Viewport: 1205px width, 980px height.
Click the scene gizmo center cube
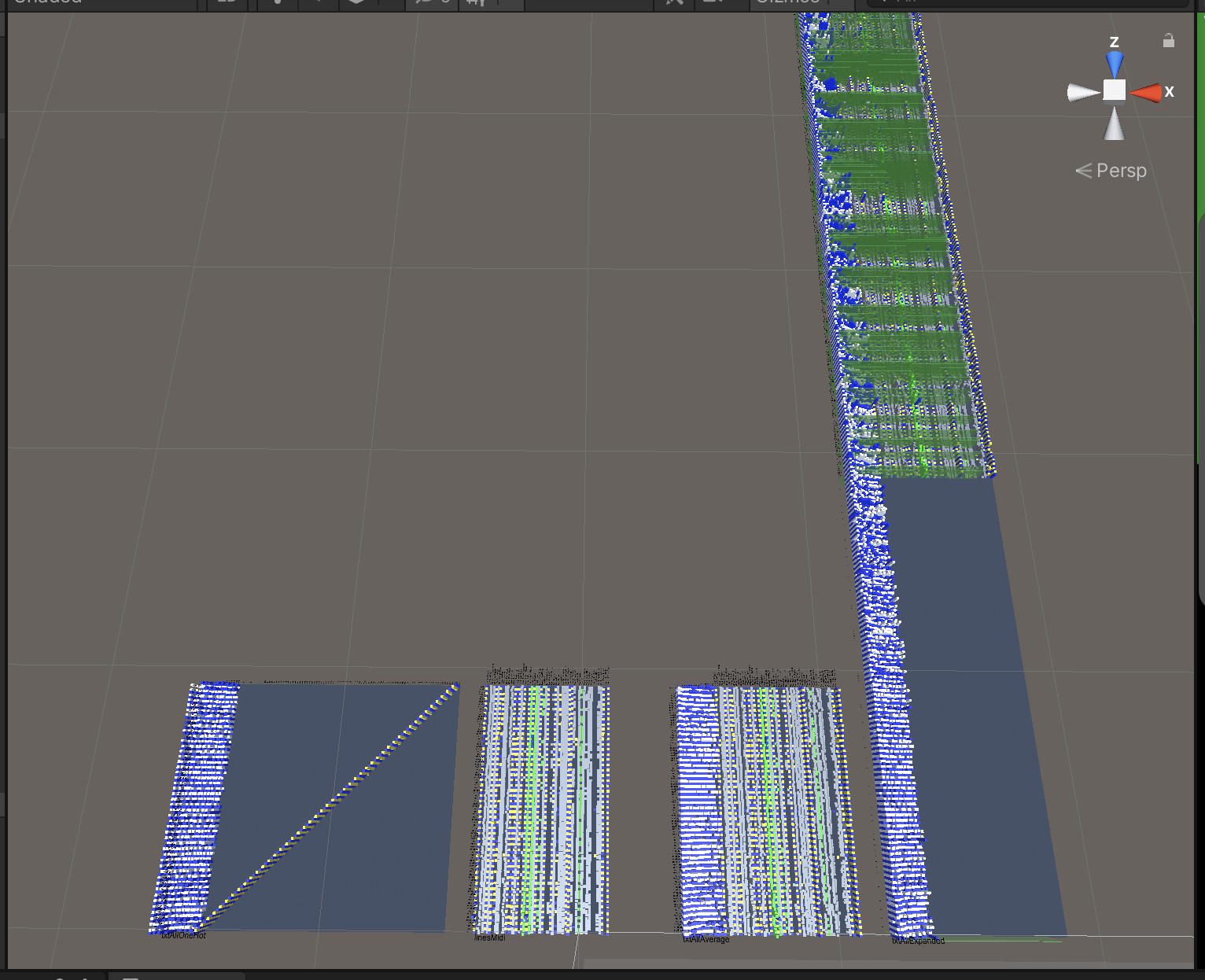(x=1114, y=91)
